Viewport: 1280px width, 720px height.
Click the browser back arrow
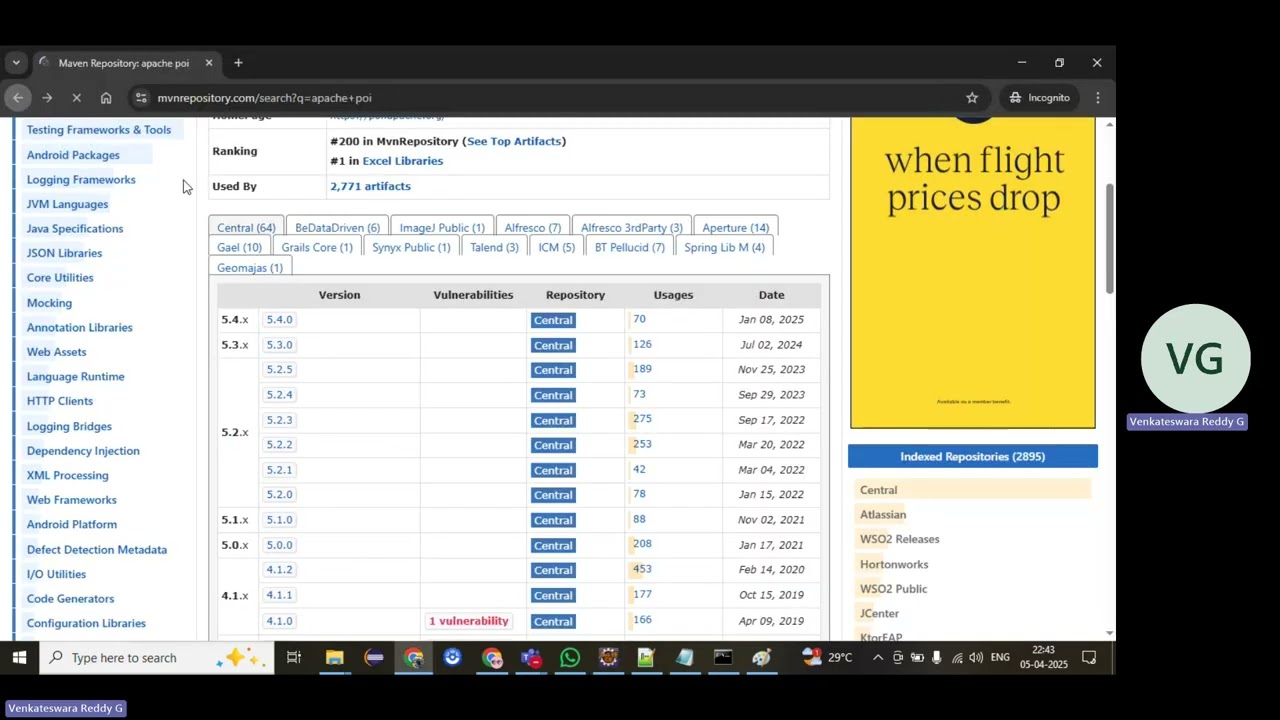click(18, 98)
